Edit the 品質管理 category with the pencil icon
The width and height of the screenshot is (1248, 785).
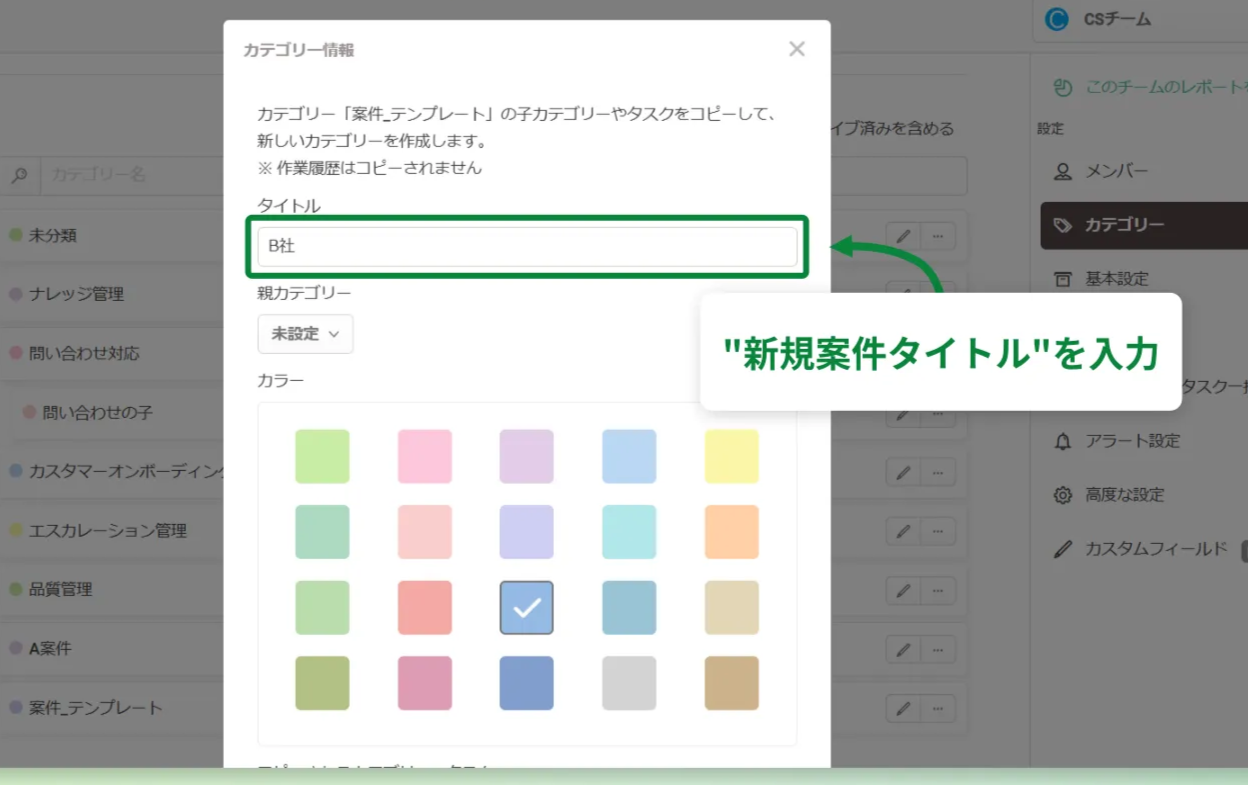(x=903, y=590)
